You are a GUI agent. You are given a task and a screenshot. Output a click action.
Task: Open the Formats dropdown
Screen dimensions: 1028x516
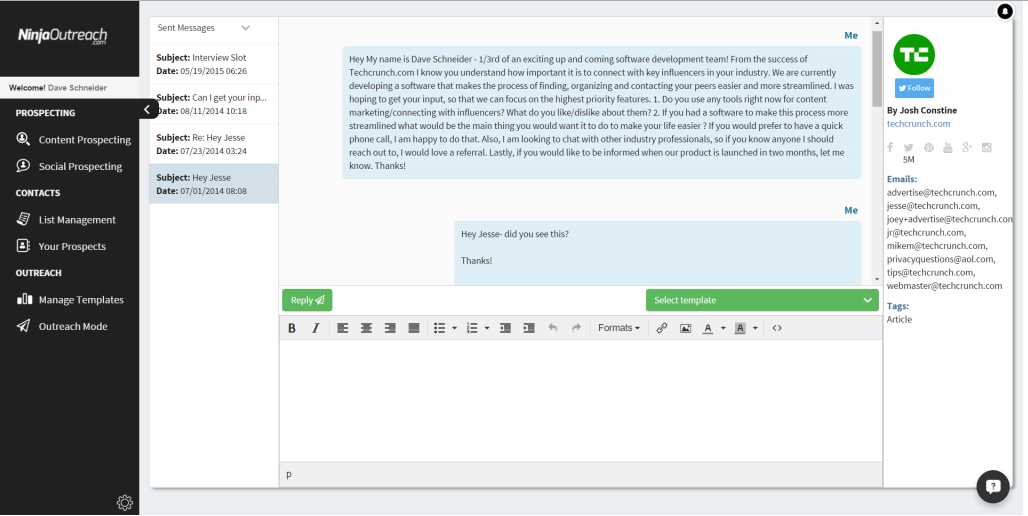pyautogui.click(x=619, y=328)
